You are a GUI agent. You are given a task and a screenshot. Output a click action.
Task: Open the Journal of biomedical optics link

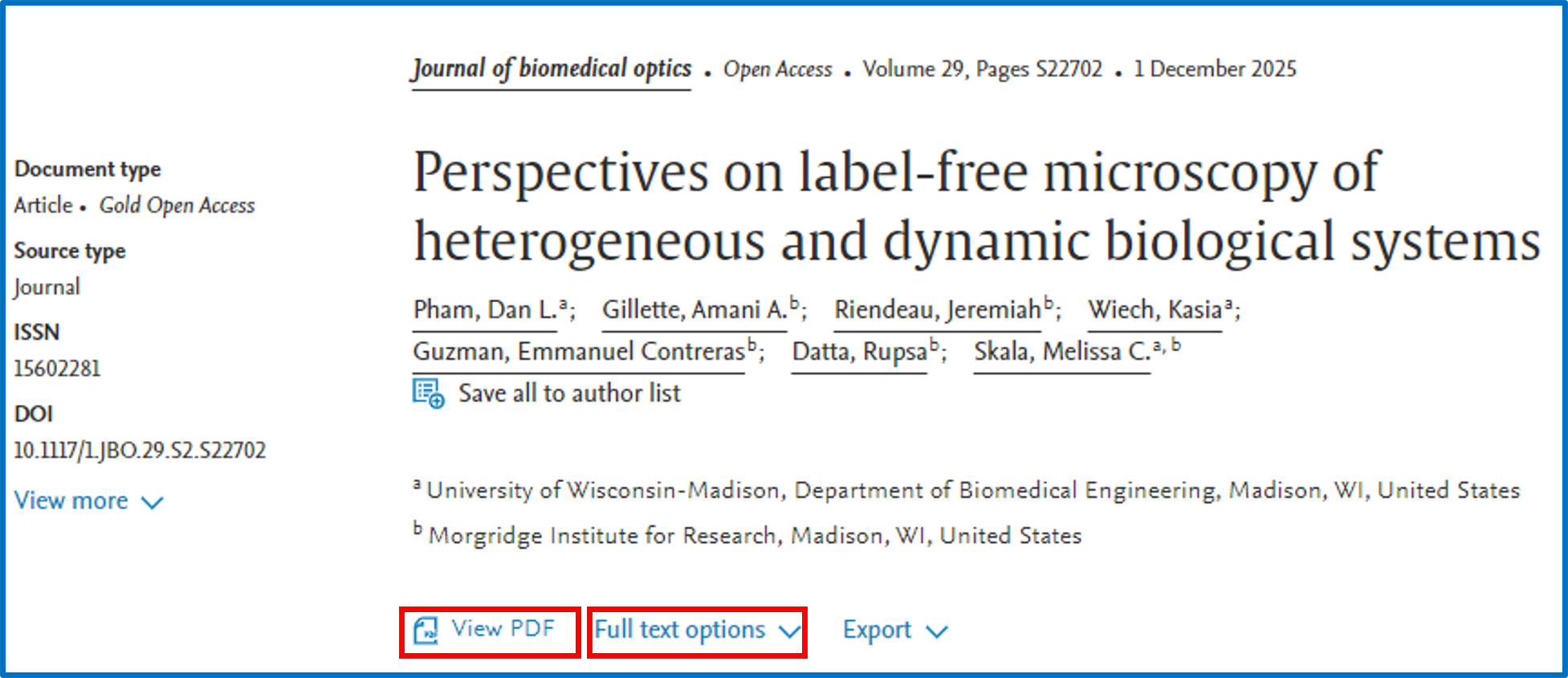coord(552,70)
